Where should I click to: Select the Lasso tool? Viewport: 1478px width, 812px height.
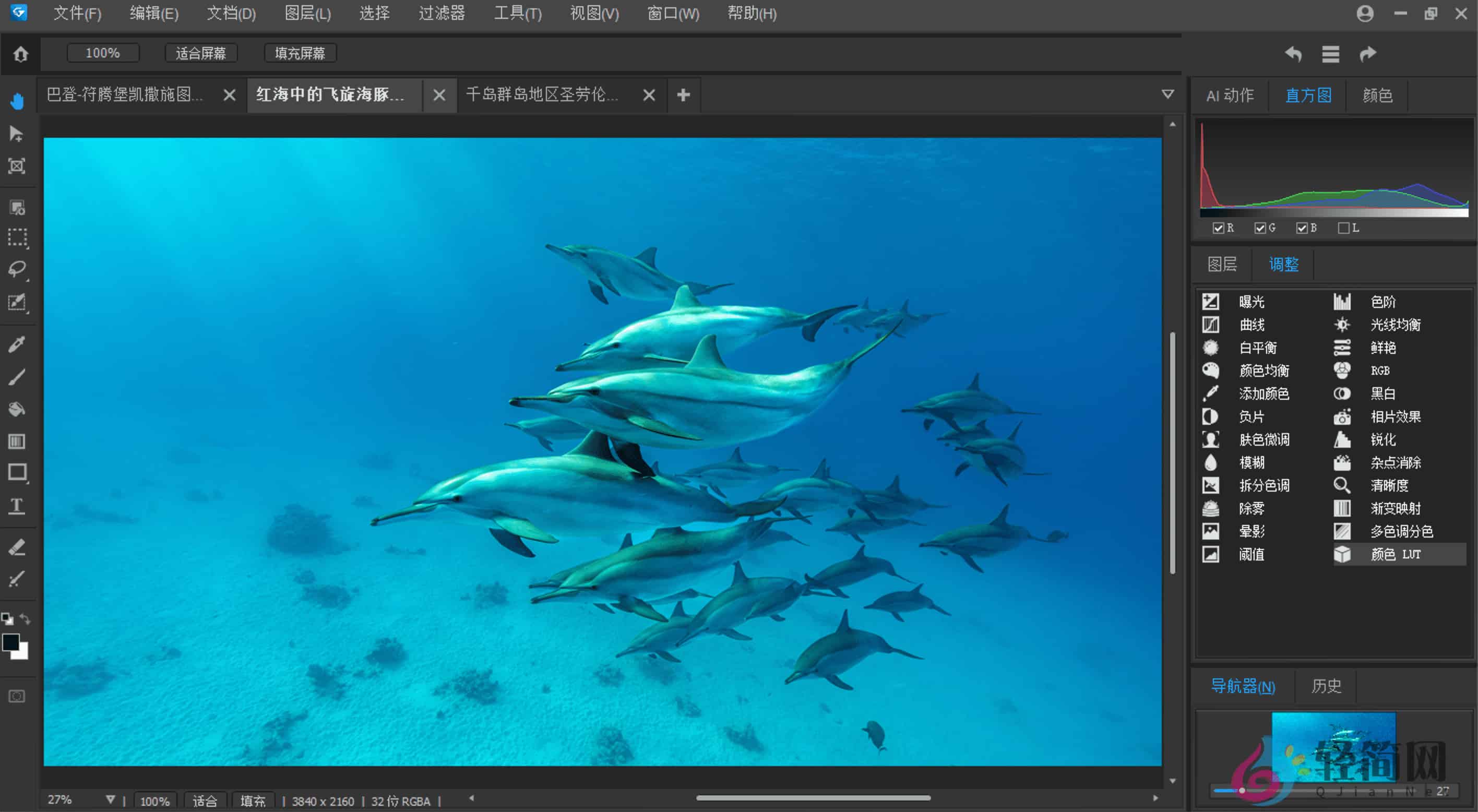click(x=17, y=270)
